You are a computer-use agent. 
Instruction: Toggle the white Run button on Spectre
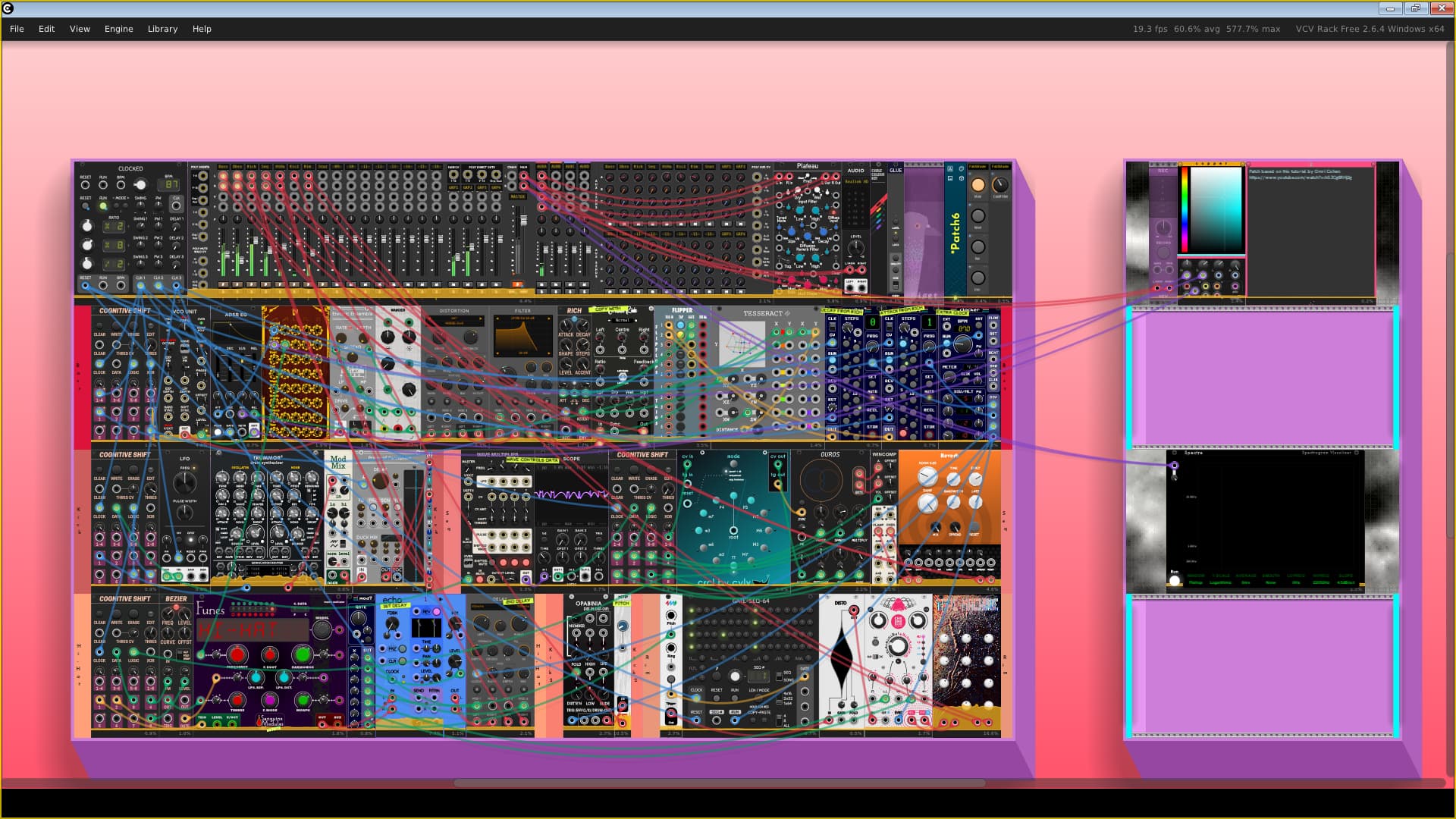(1175, 581)
